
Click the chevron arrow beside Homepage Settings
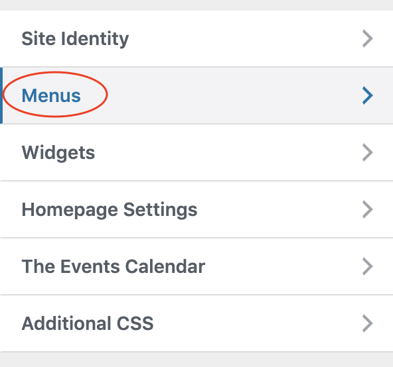coord(367,210)
